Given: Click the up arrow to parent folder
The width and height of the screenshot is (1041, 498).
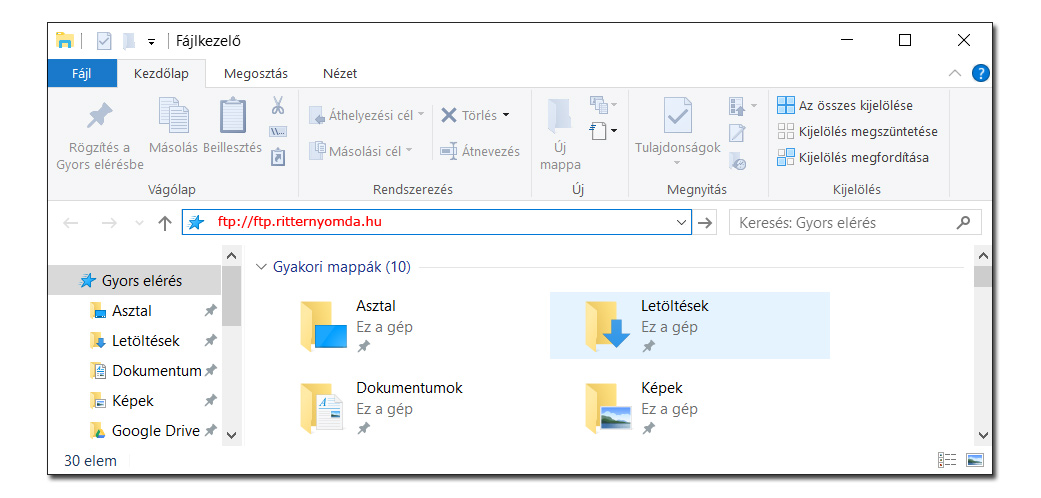Looking at the screenshot, I should tap(165, 224).
